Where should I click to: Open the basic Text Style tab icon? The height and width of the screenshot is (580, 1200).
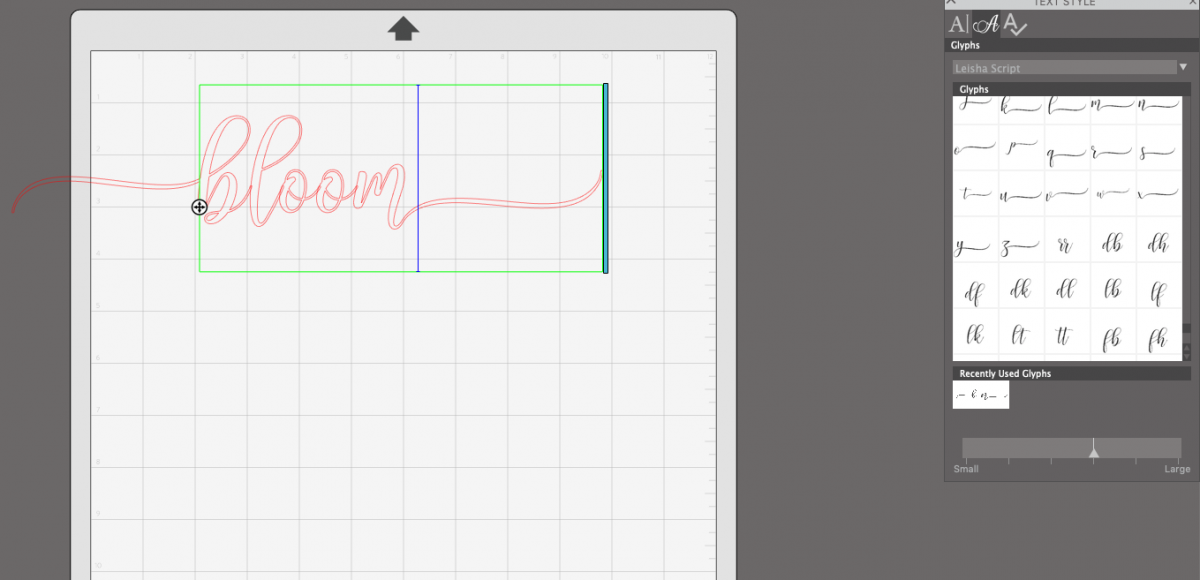pos(957,25)
